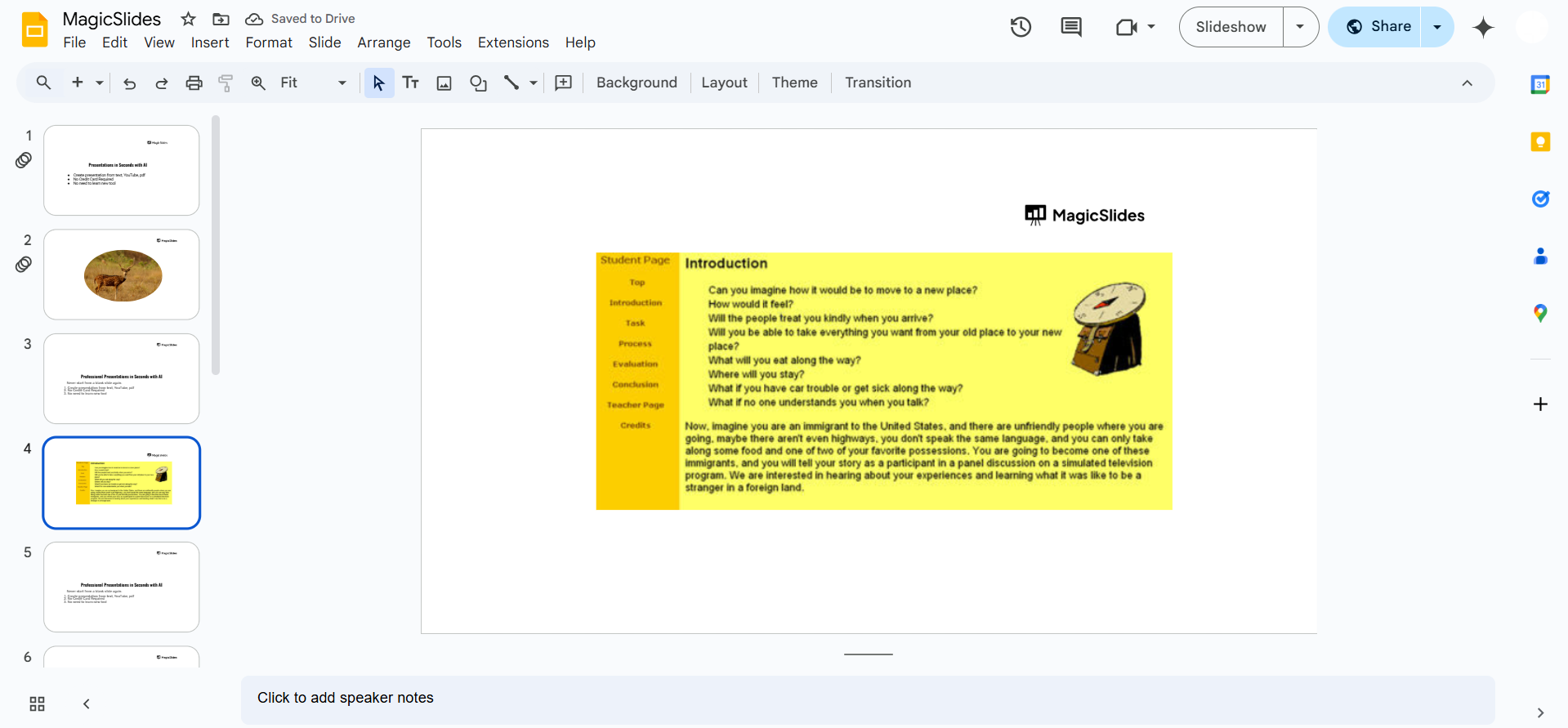Viewport: 1568px width, 728px height.
Task: Switch to grid view of slides
Action: click(37, 704)
